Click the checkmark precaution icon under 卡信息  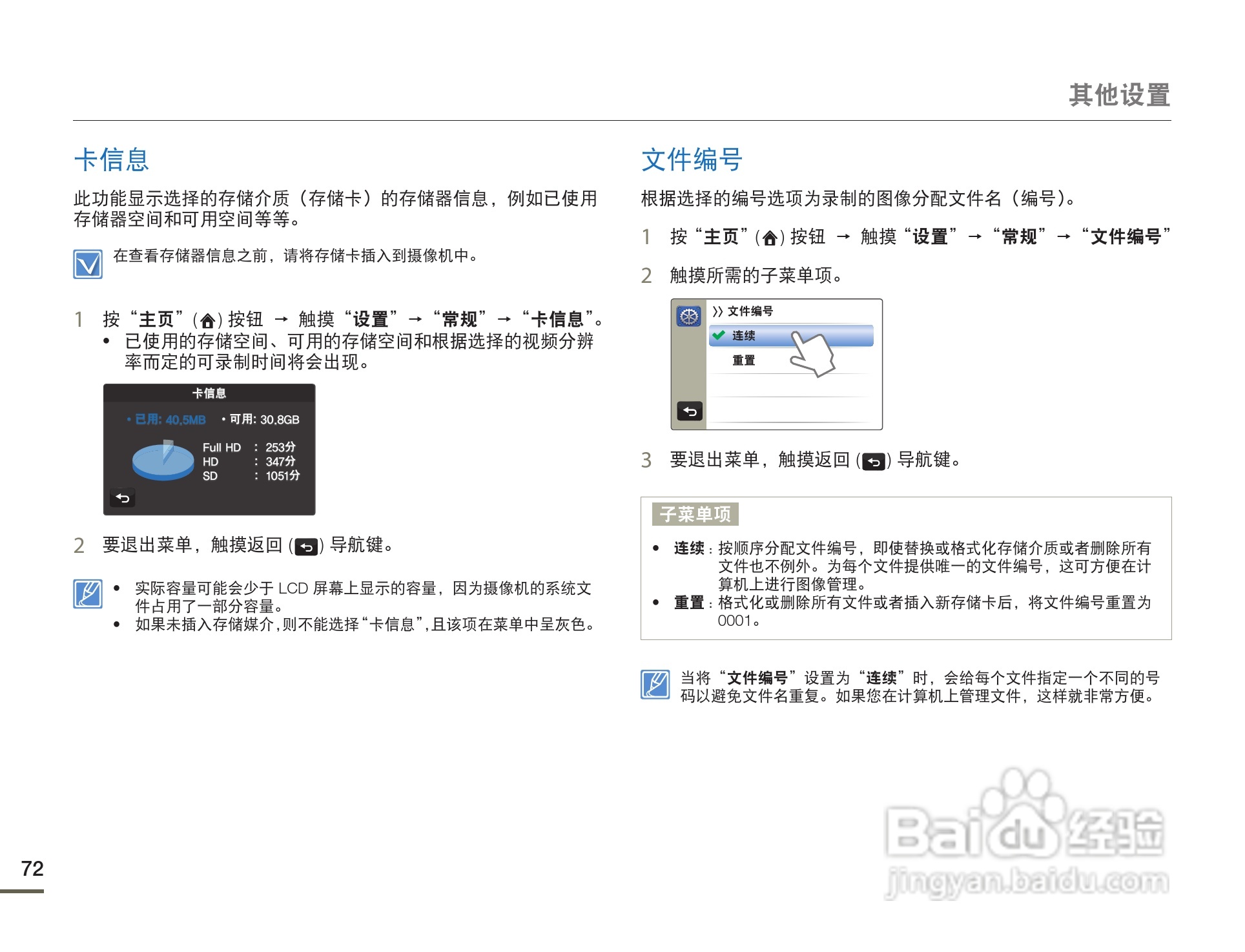[88, 264]
